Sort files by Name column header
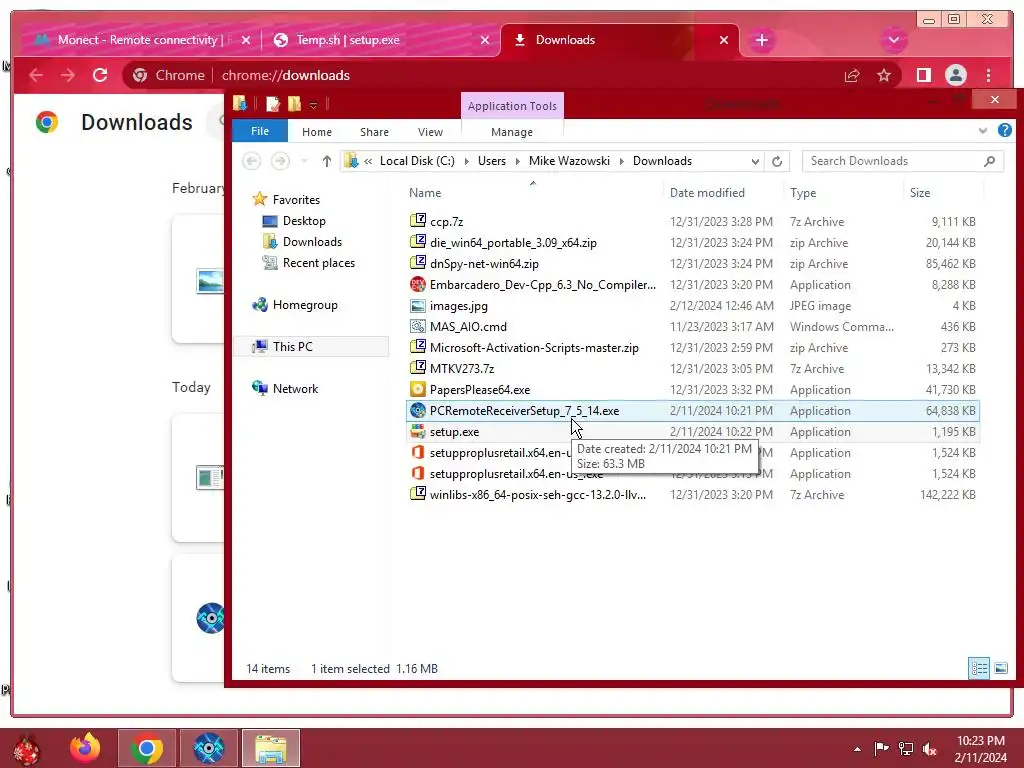 pyautogui.click(x=425, y=193)
